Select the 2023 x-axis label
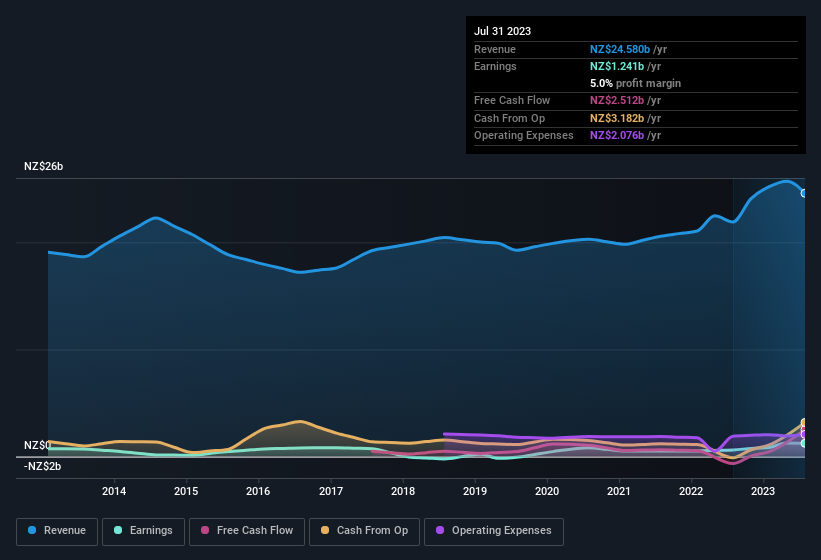The image size is (821, 560). tap(763, 491)
